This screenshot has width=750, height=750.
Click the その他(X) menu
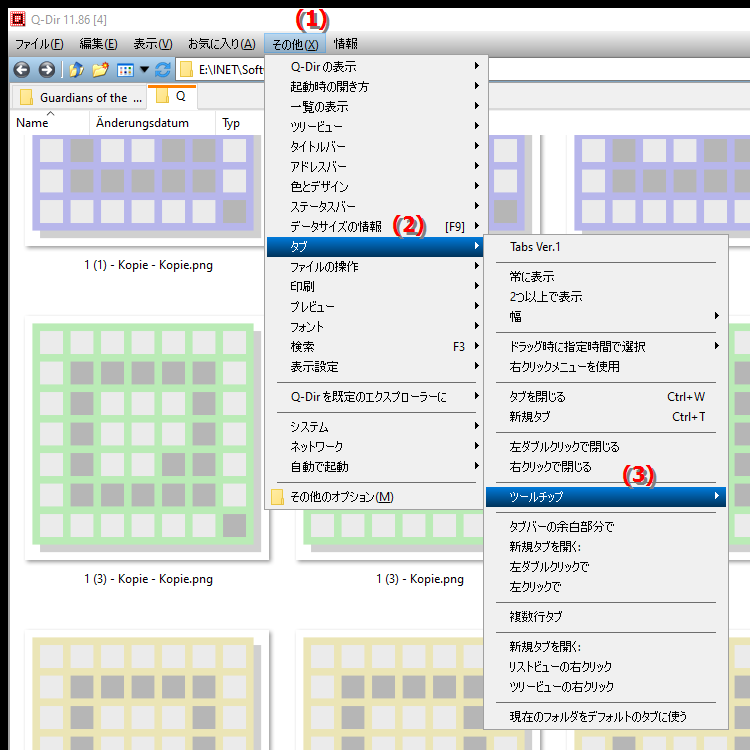tap(295, 44)
